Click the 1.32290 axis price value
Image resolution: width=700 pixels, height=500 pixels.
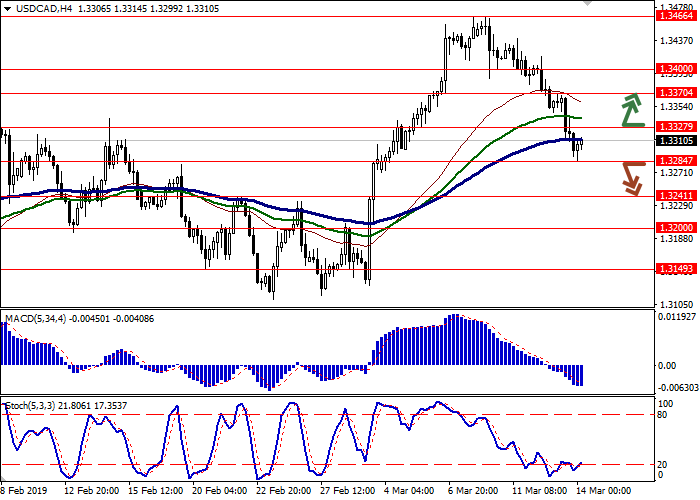677,206
